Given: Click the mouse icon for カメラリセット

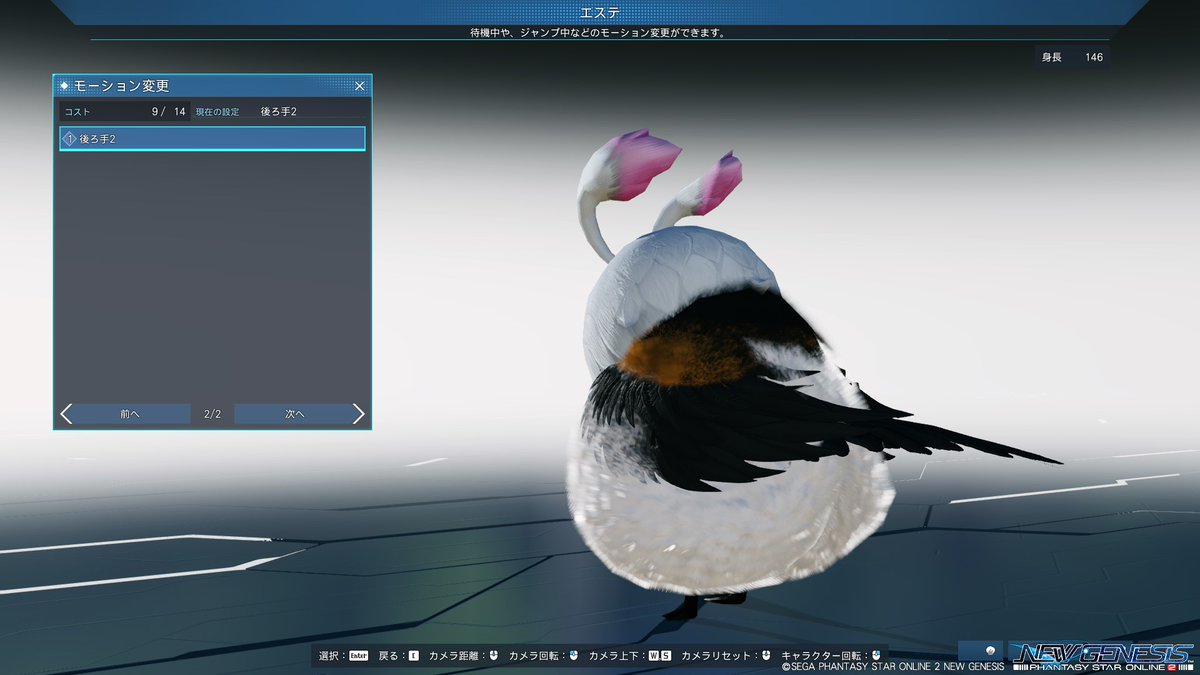Looking at the screenshot, I should (766, 656).
